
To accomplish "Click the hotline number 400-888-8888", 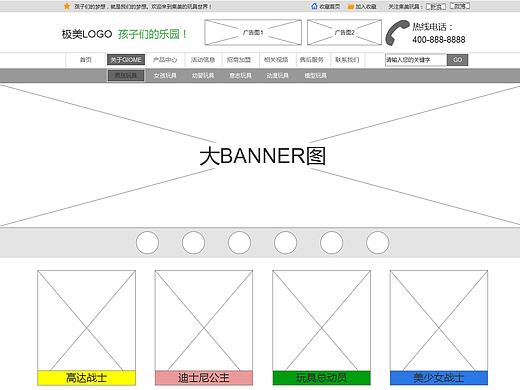I will tap(439, 40).
